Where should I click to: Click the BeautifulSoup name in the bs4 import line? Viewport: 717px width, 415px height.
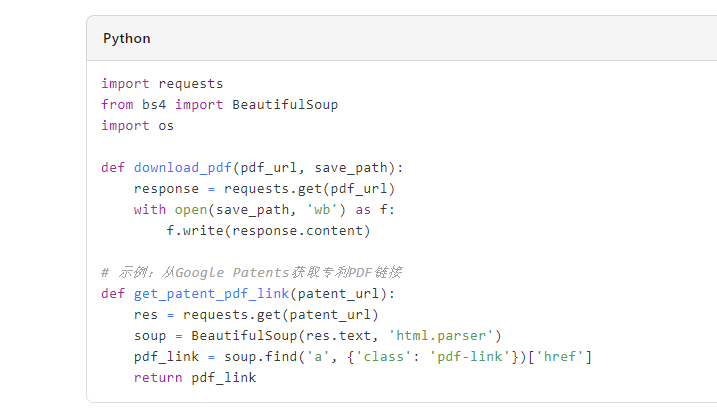[x=285, y=104]
